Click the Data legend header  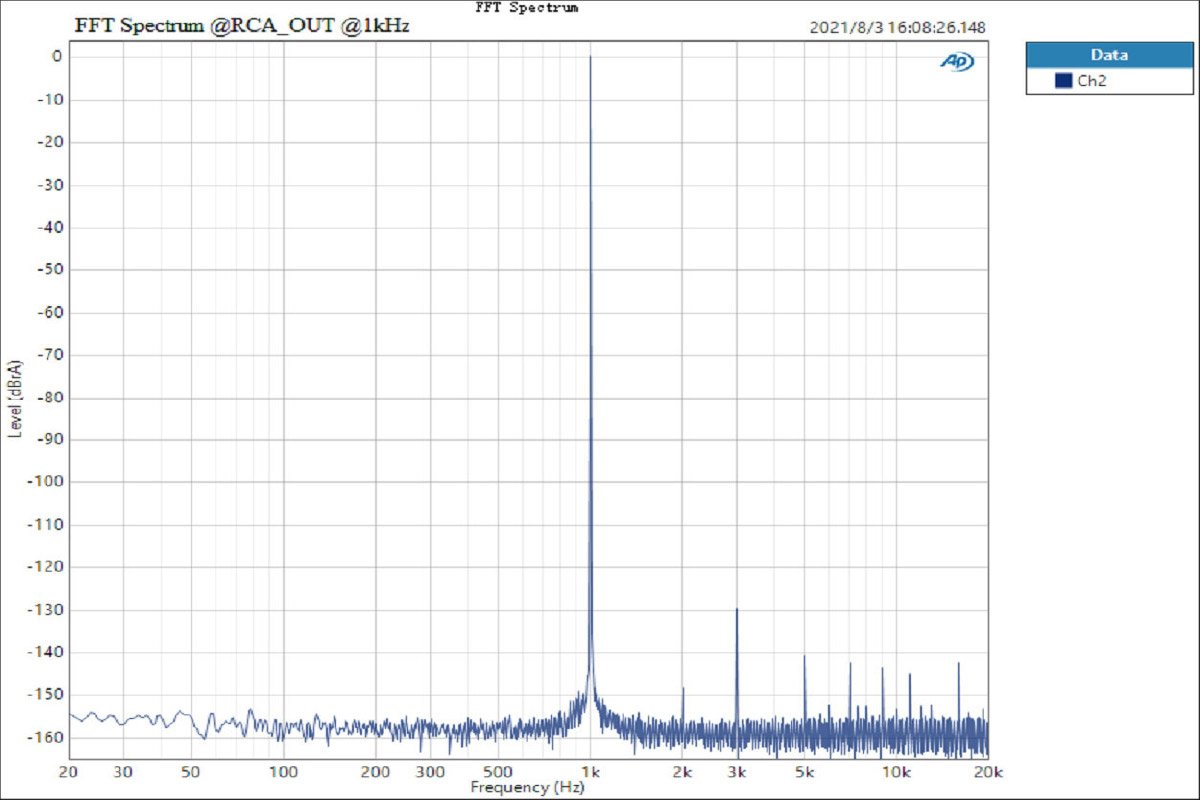click(x=1109, y=55)
